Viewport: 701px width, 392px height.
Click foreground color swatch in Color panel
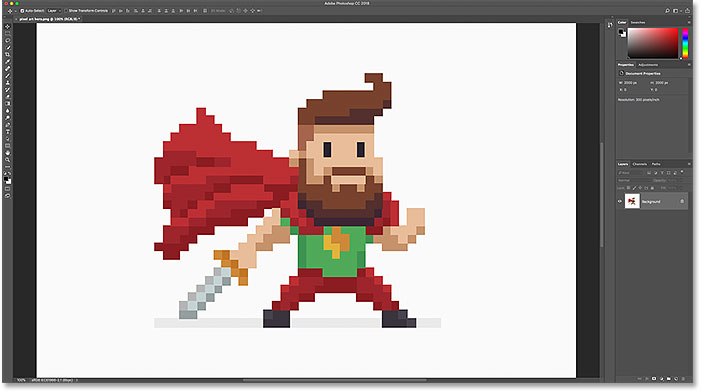pos(621,32)
